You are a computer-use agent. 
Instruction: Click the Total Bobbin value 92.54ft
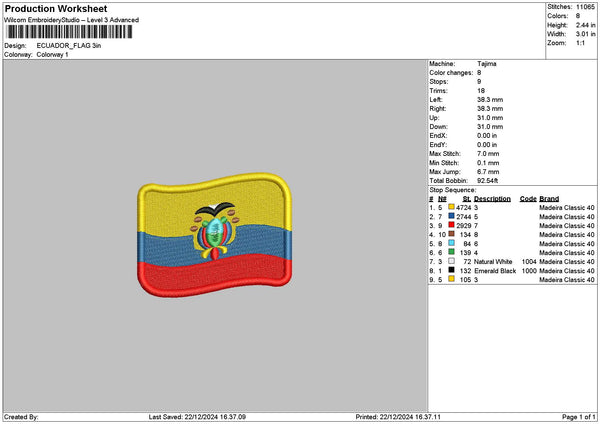coord(488,181)
